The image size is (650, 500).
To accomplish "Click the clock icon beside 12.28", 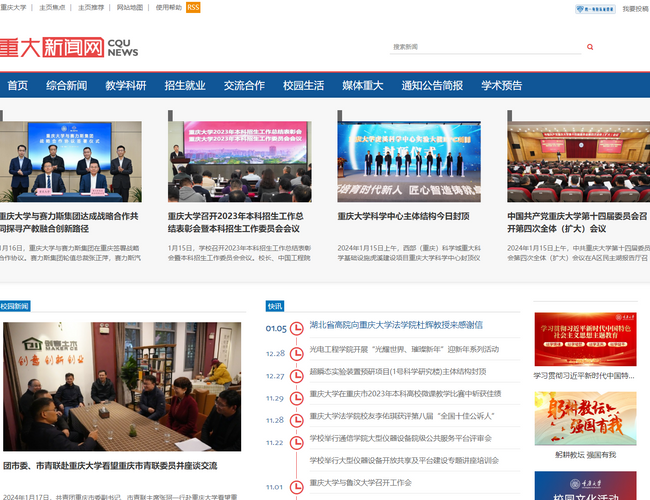I will (x=296, y=354).
